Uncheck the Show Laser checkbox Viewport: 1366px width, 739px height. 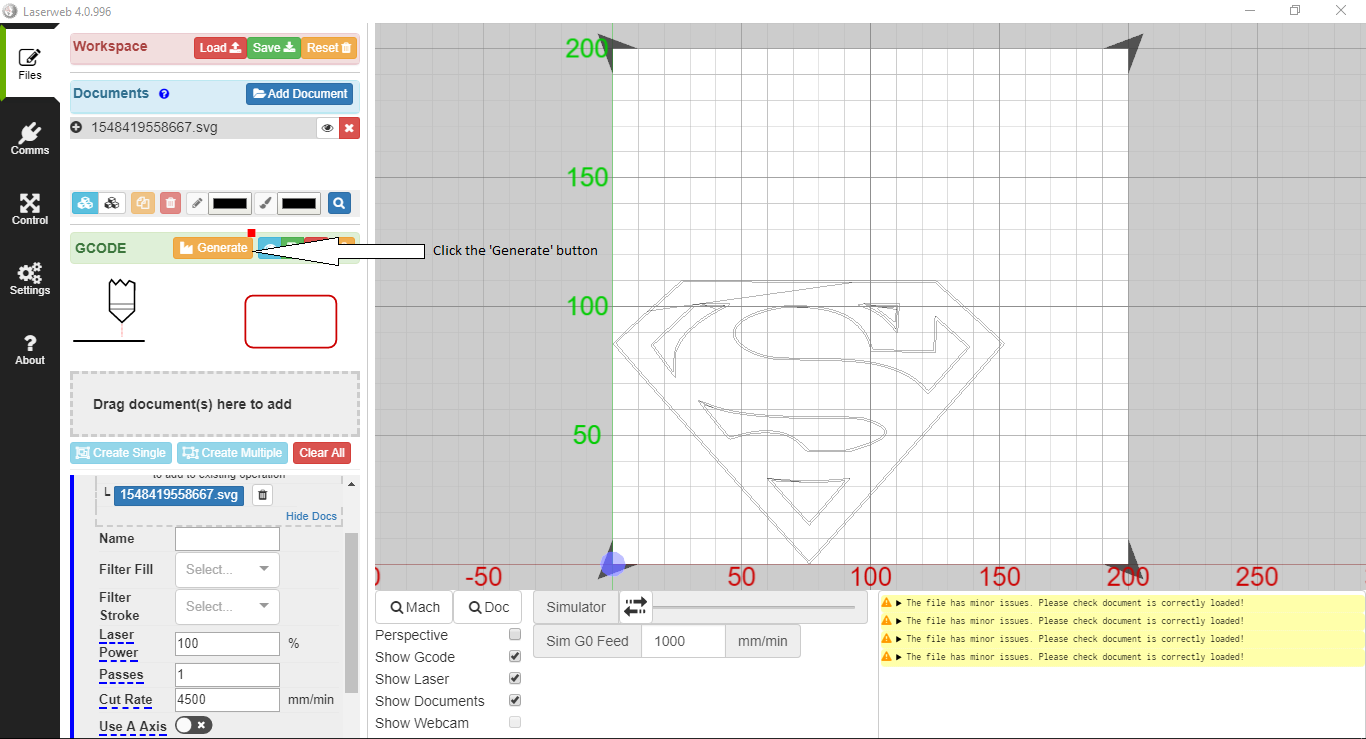(x=515, y=679)
